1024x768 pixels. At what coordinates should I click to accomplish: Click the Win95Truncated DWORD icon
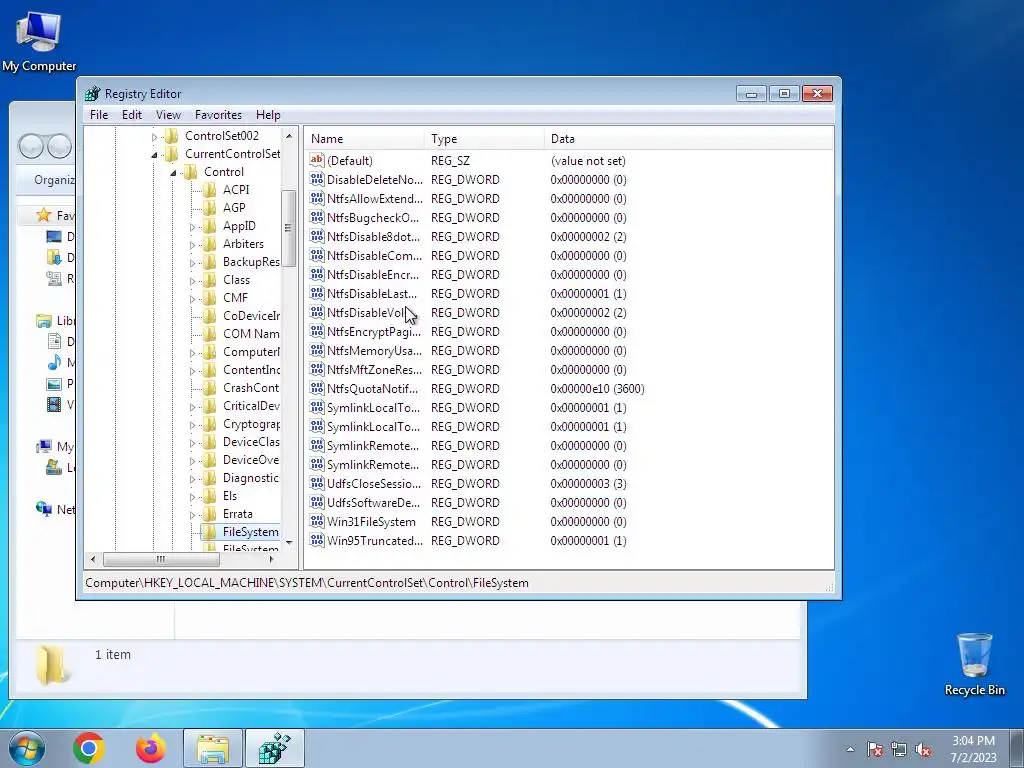coord(317,540)
